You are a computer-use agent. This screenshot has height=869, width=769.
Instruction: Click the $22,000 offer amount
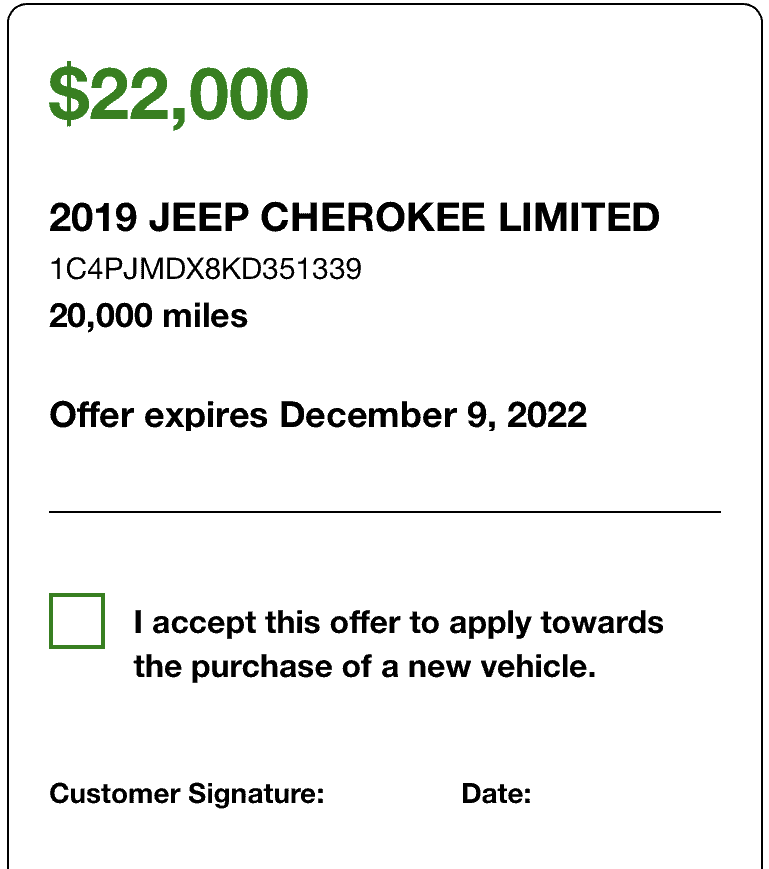point(178,94)
